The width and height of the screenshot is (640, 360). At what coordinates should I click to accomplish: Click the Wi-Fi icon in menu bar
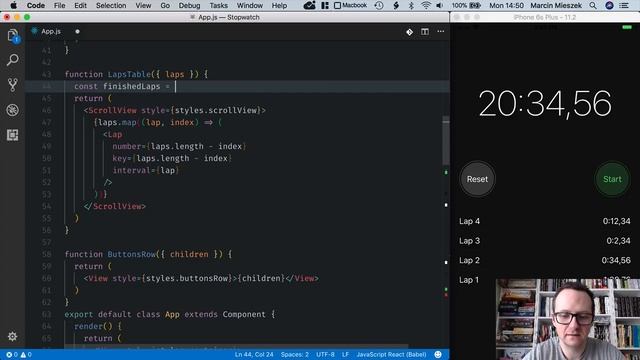[426, 5]
